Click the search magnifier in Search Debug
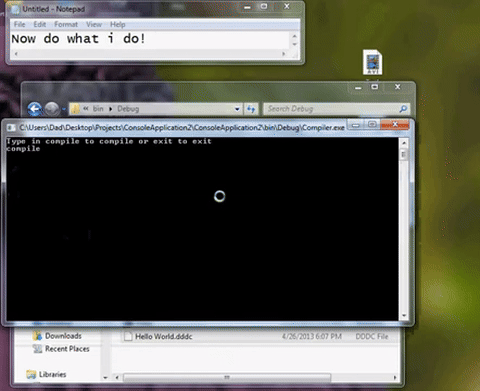 [x=403, y=109]
